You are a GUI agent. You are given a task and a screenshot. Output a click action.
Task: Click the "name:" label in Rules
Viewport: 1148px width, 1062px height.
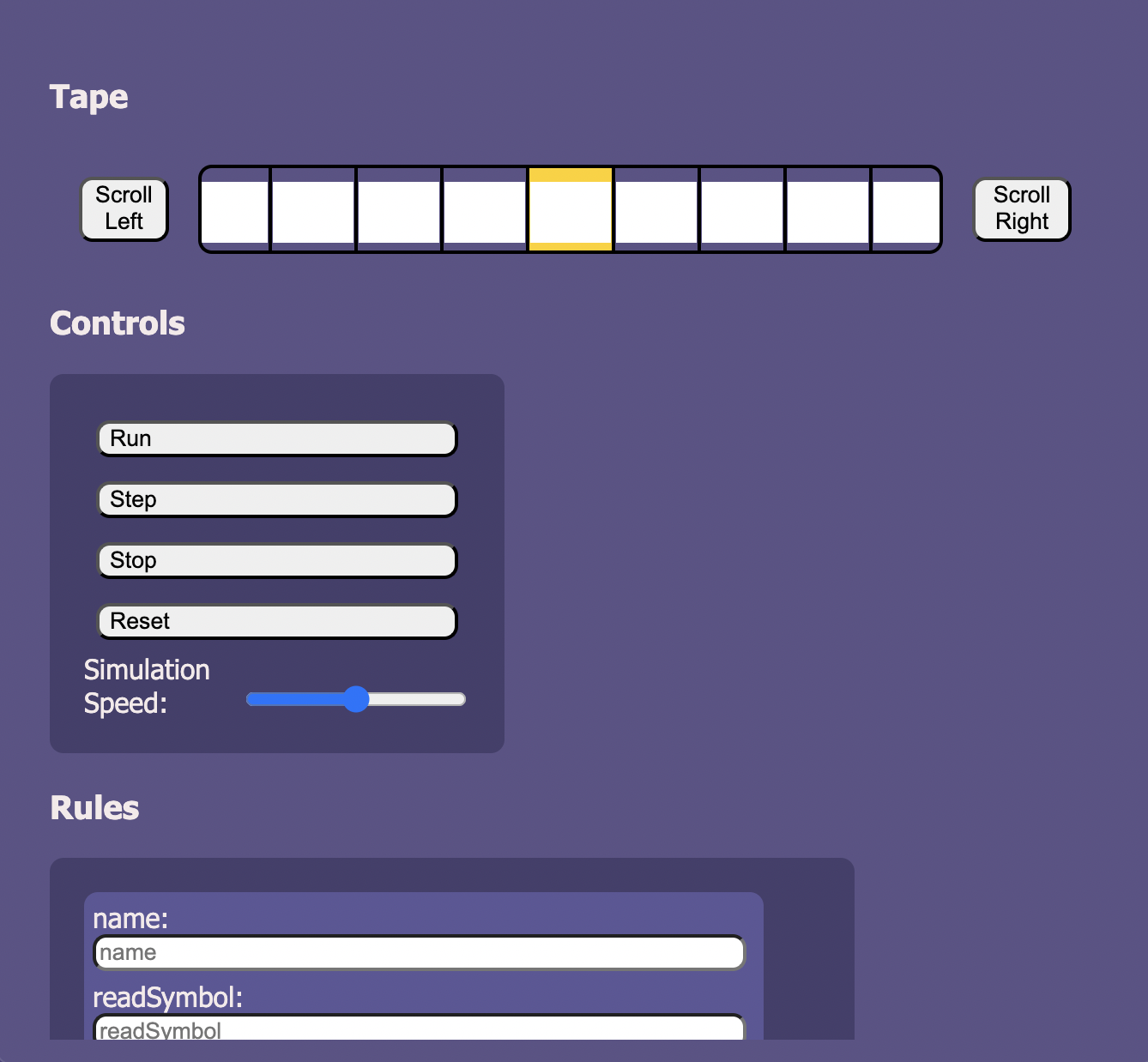point(130,919)
